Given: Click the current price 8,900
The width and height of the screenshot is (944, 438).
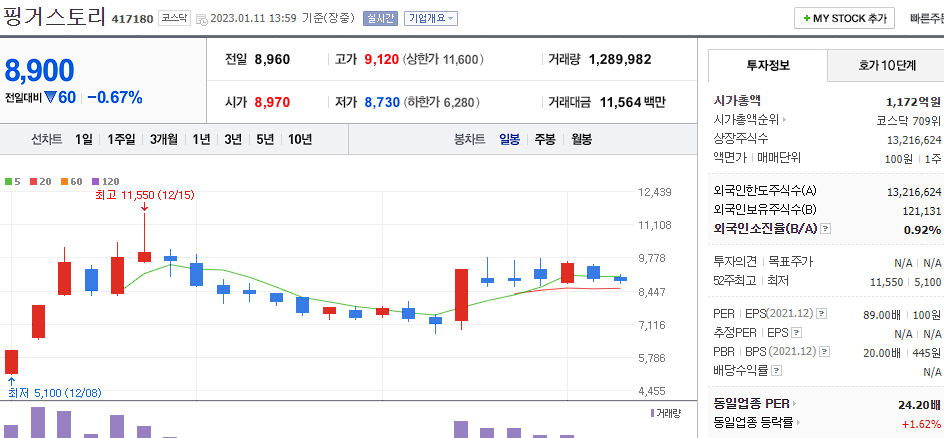Looking at the screenshot, I should pos(40,70).
